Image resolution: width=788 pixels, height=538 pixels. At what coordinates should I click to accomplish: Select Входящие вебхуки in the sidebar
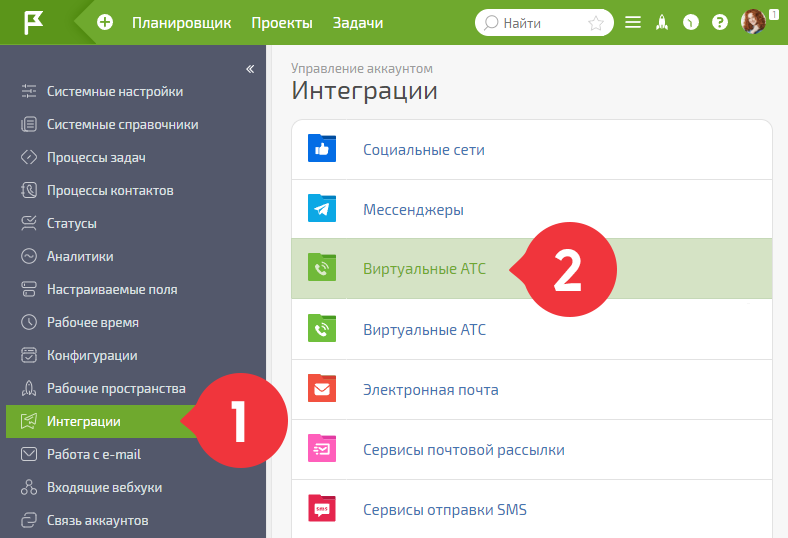tap(105, 487)
